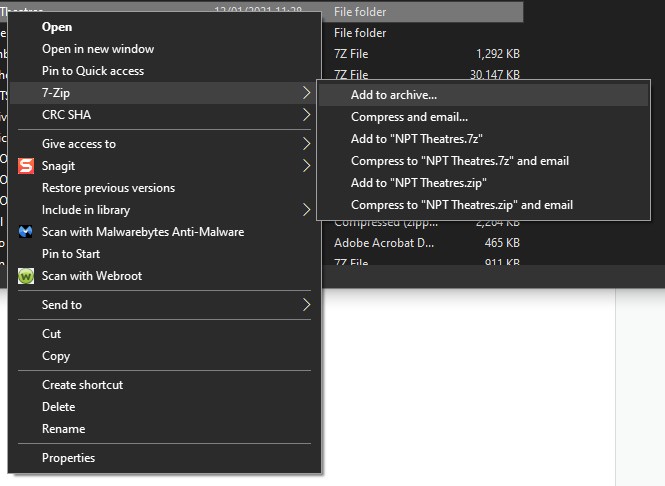
Task: Choose Scan with Malwarebytes Anti-Malware
Action: tap(165, 232)
